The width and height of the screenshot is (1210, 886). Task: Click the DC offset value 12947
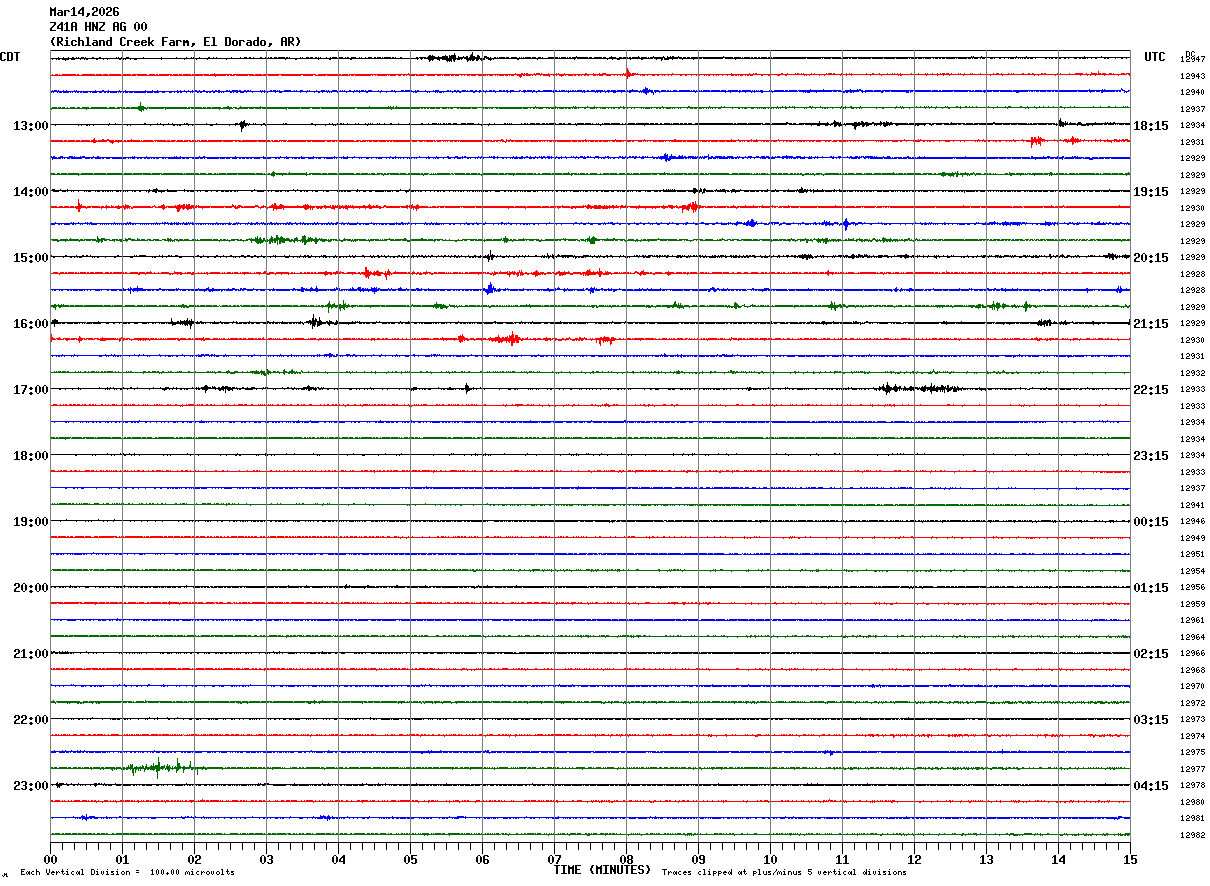click(1192, 60)
